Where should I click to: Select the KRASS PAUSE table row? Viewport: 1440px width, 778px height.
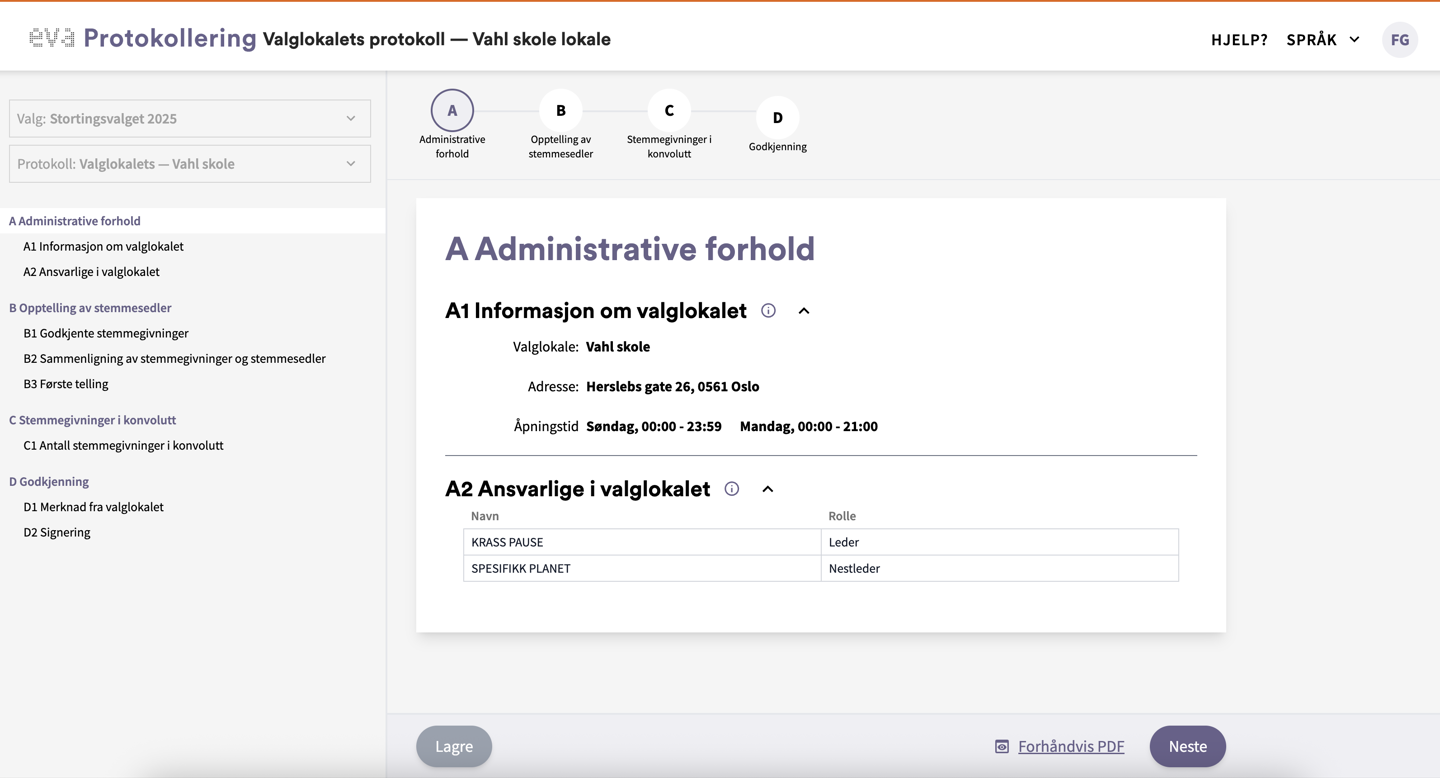[x=820, y=542]
